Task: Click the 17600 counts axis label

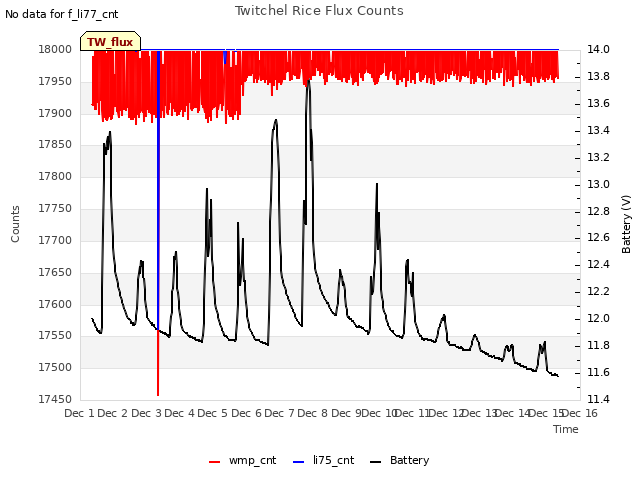Action: pos(55,304)
